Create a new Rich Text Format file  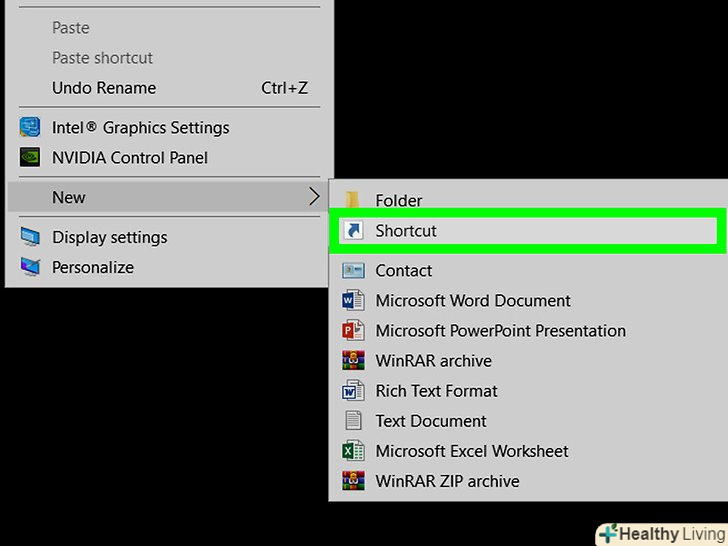coord(436,391)
